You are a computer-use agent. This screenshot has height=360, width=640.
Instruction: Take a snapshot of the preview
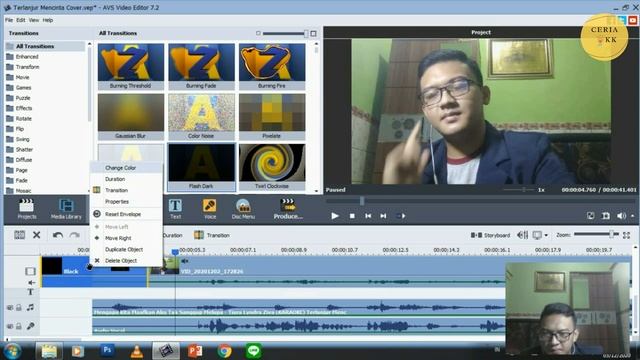(606, 216)
